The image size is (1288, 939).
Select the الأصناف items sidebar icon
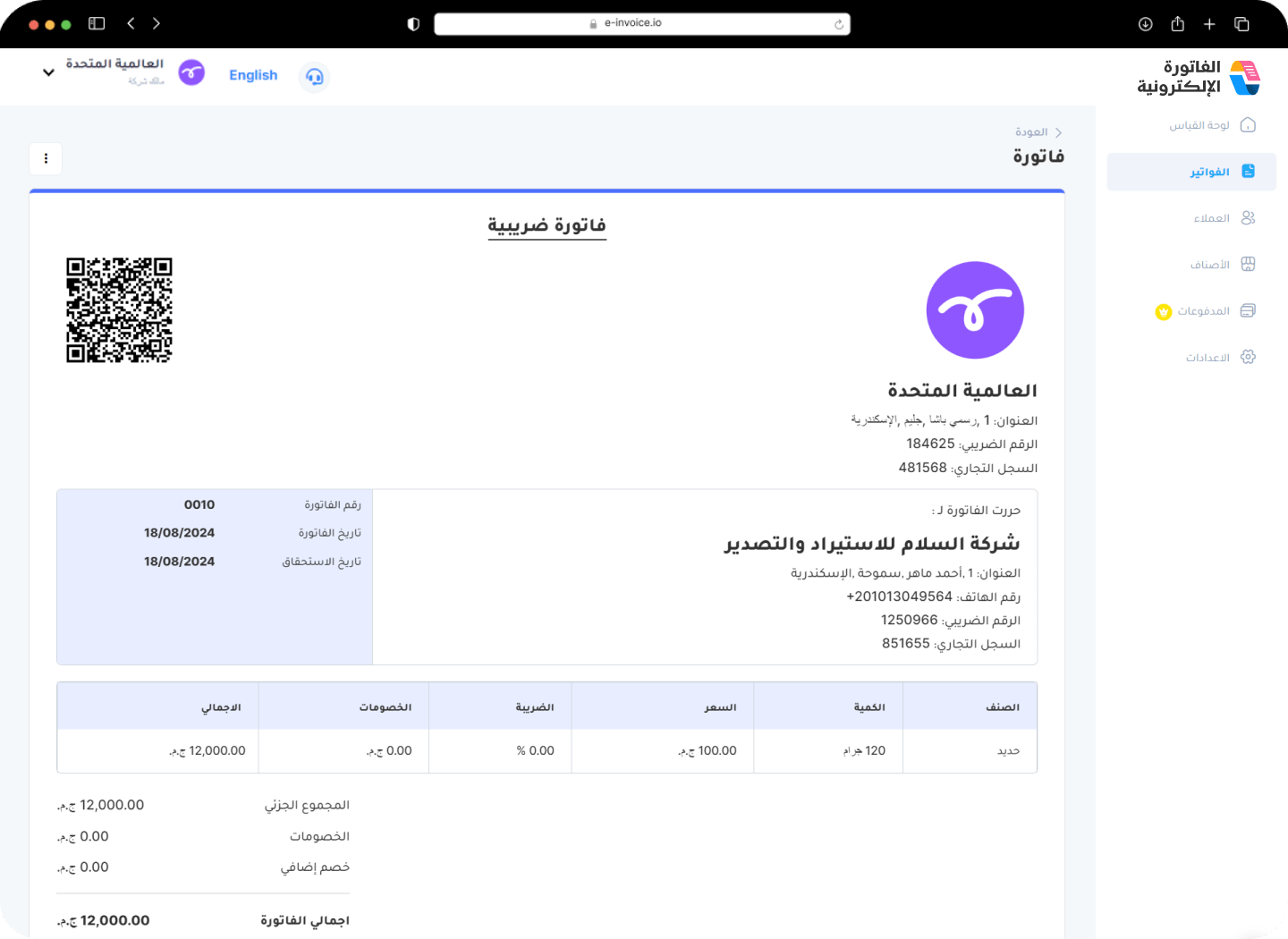[x=1250, y=264]
